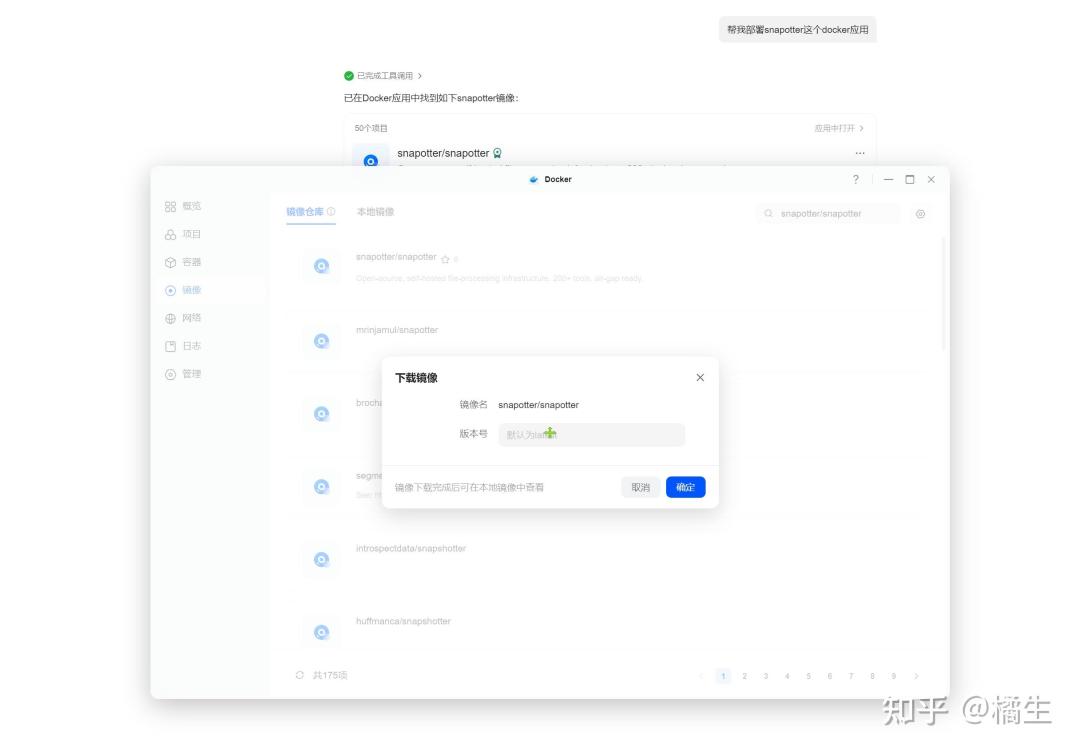The image size is (1080, 754).
Task: Close the 下载镜像 dialog
Action: pyautogui.click(x=700, y=377)
